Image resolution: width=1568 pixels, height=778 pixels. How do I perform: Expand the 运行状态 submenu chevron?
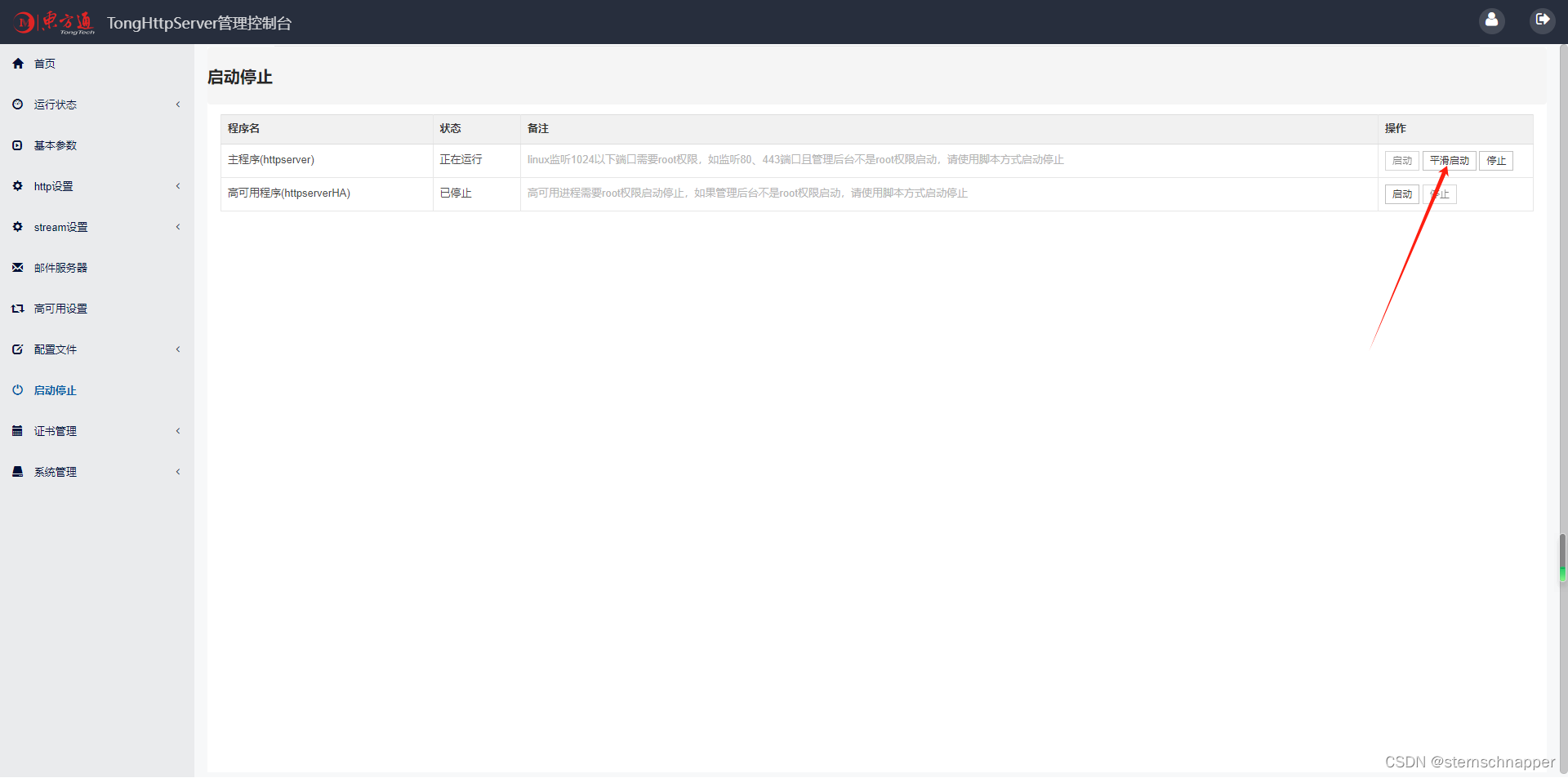pyautogui.click(x=178, y=104)
